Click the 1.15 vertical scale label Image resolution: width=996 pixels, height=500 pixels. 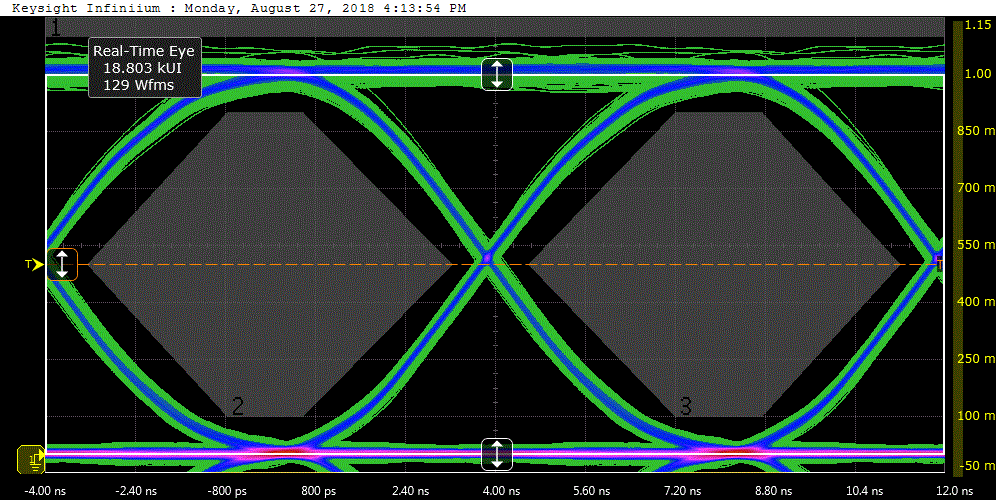pos(978,25)
